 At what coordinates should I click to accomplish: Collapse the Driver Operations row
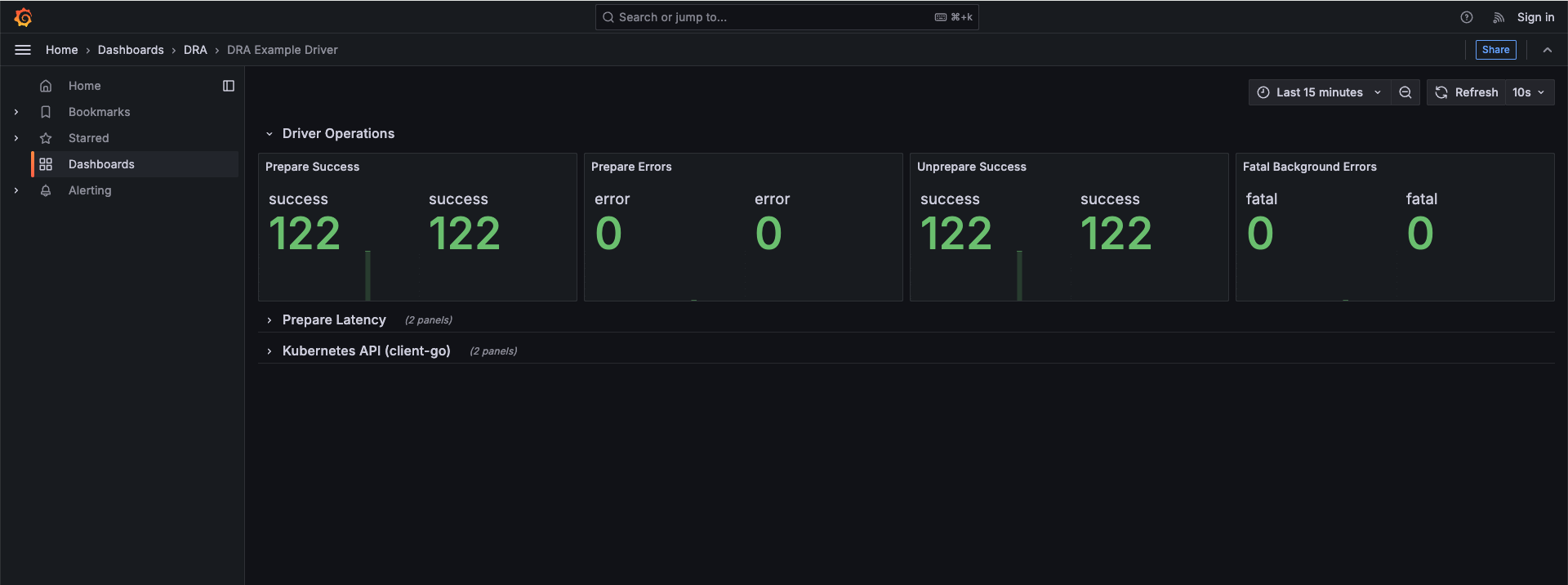click(x=269, y=134)
